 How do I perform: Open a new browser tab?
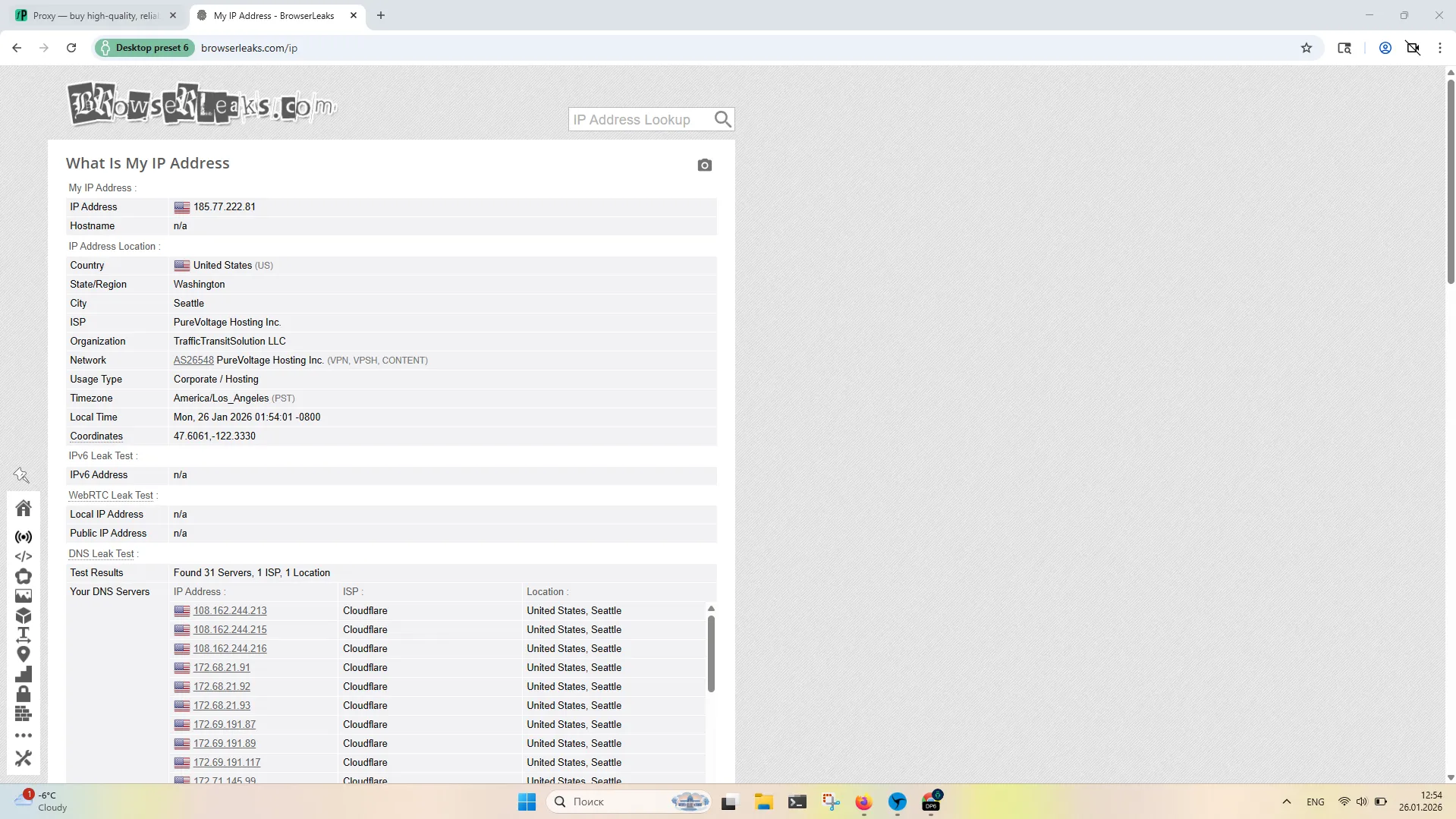click(x=381, y=15)
